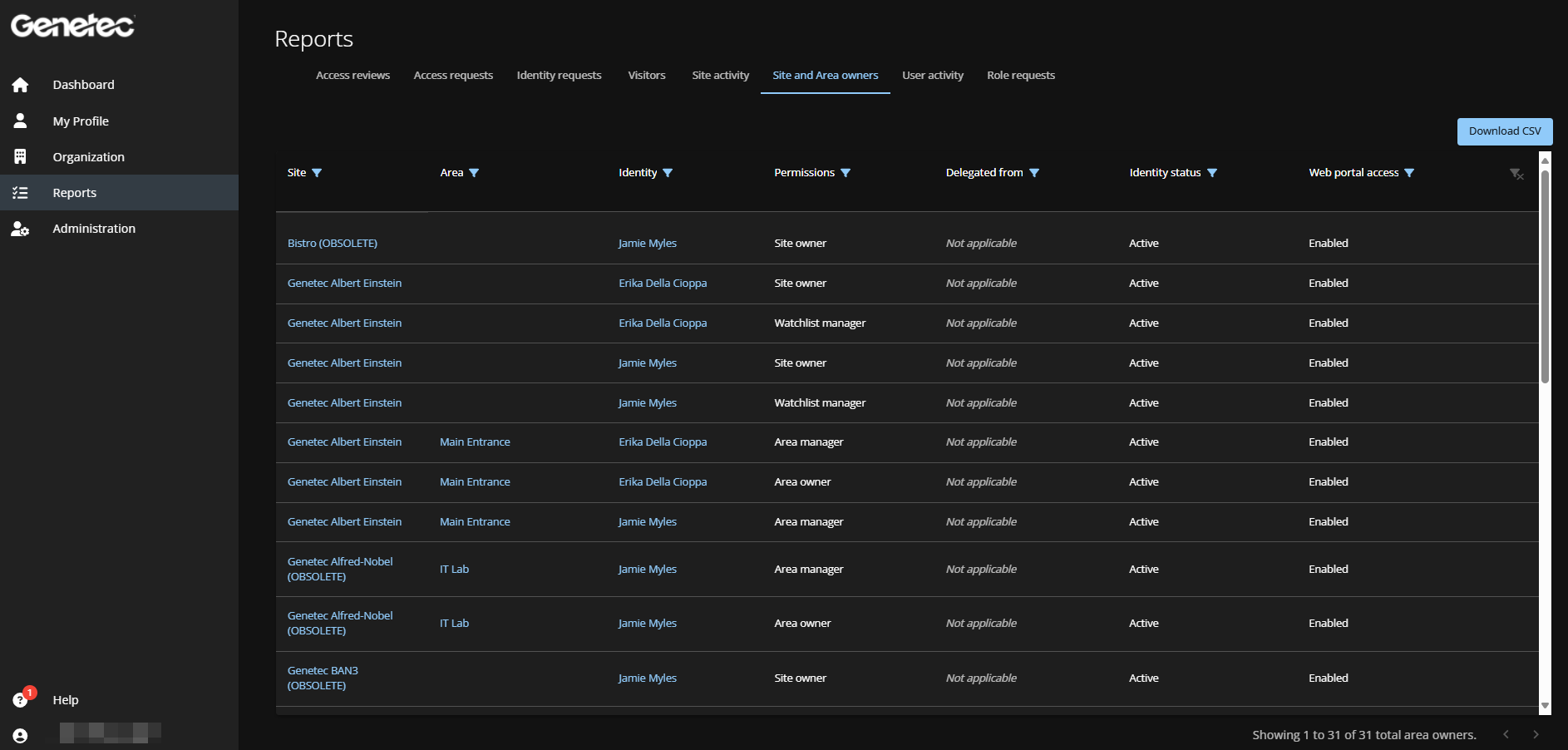Open the Delegated from column filter
The height and width of the screenshot is (750, 1568).
pos(1034,173)
